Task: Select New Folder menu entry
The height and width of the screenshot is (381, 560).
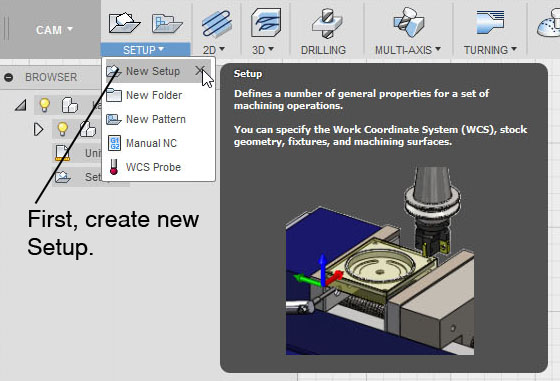Action: 158,95
